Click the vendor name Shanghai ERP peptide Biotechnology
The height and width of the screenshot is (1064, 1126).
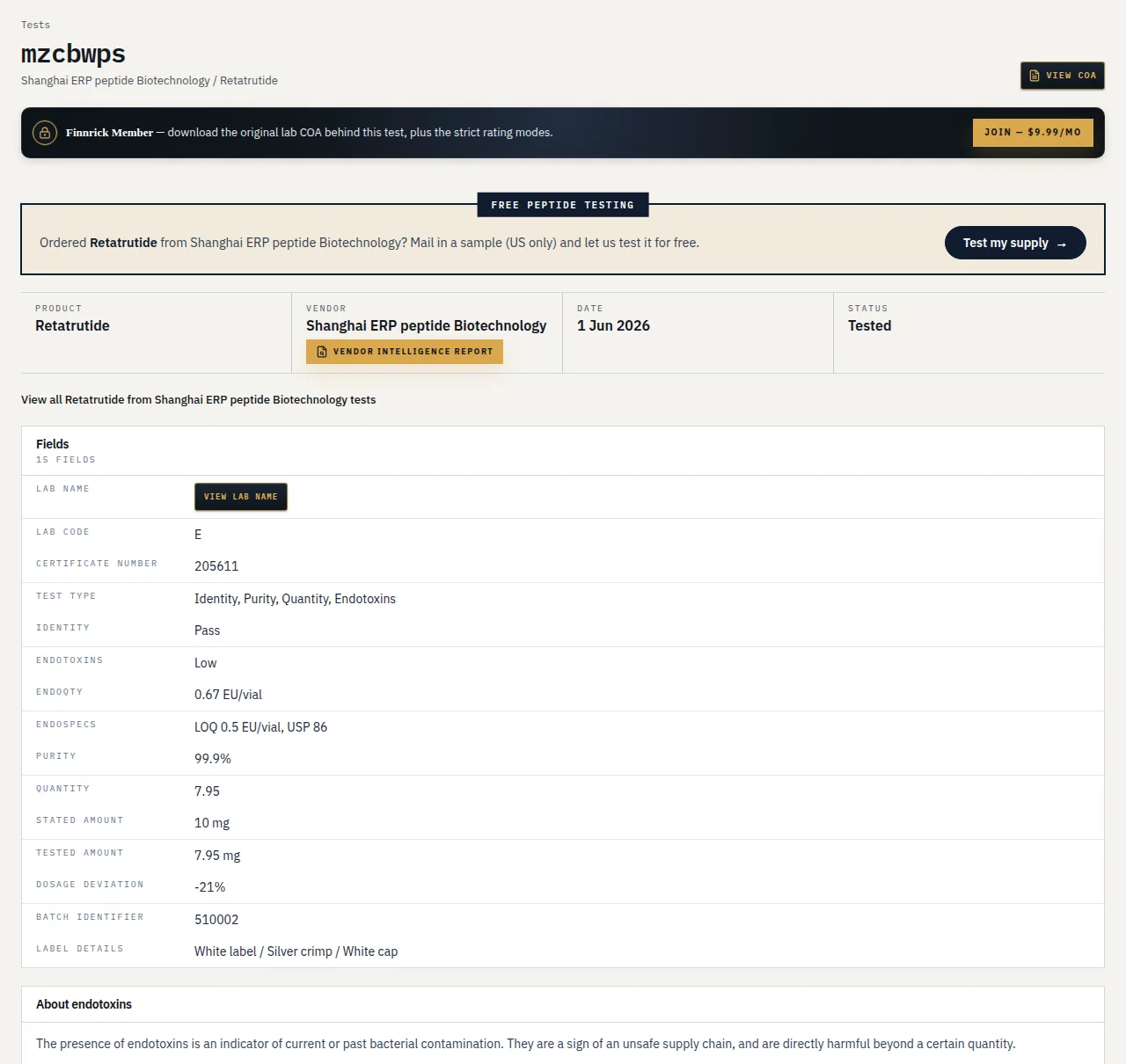pos(427,325)
